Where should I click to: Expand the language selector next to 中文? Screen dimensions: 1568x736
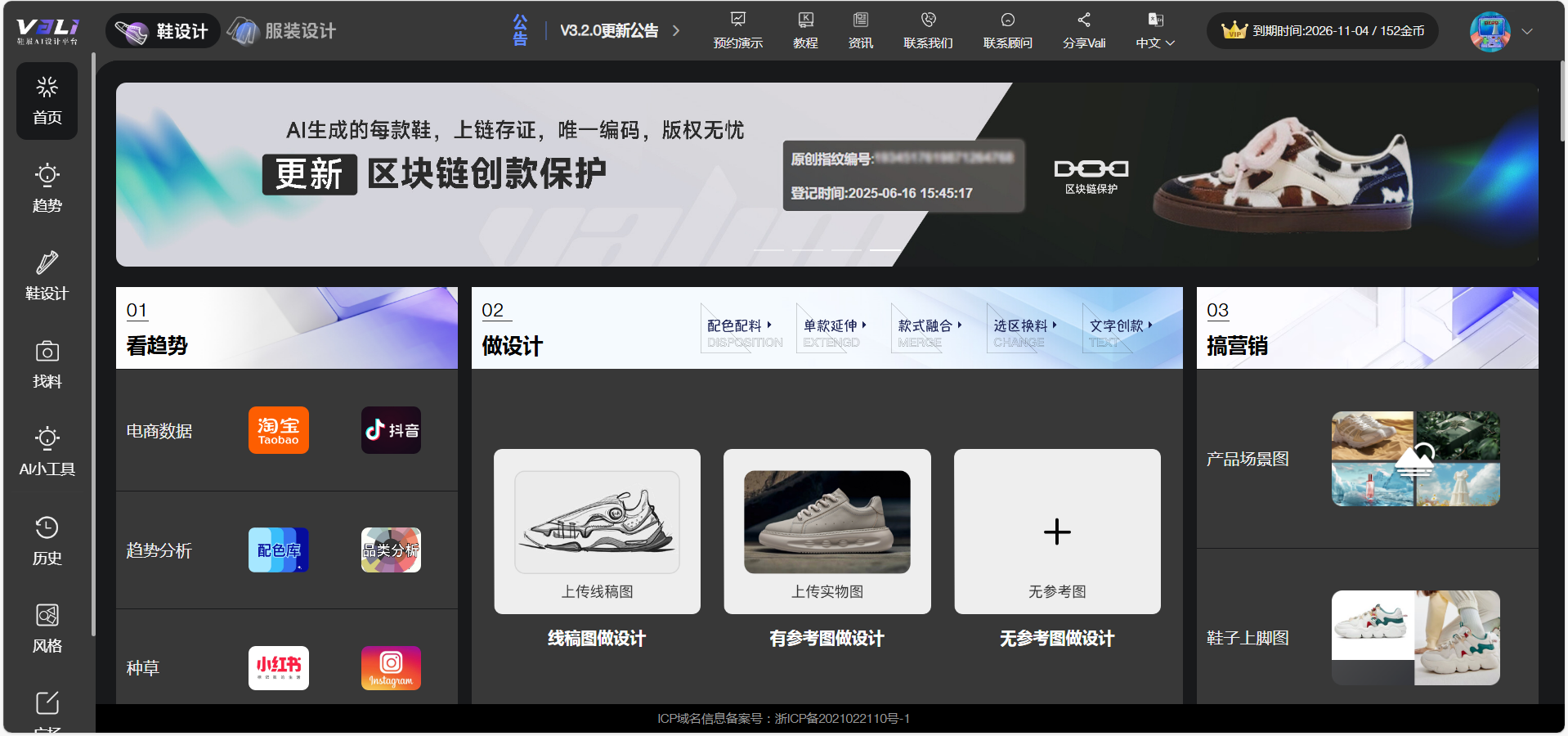1172,43
